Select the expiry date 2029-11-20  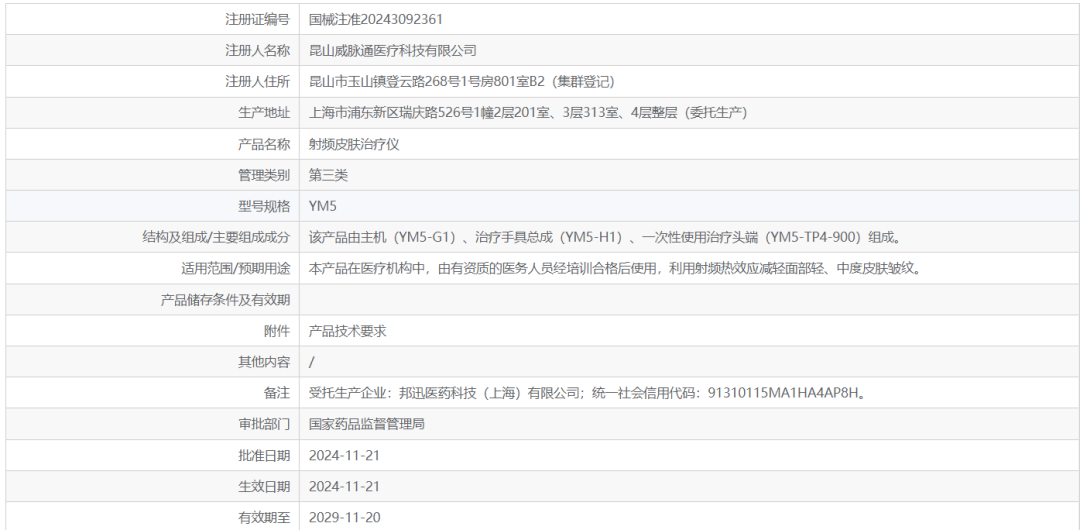[x=344, y=518]
